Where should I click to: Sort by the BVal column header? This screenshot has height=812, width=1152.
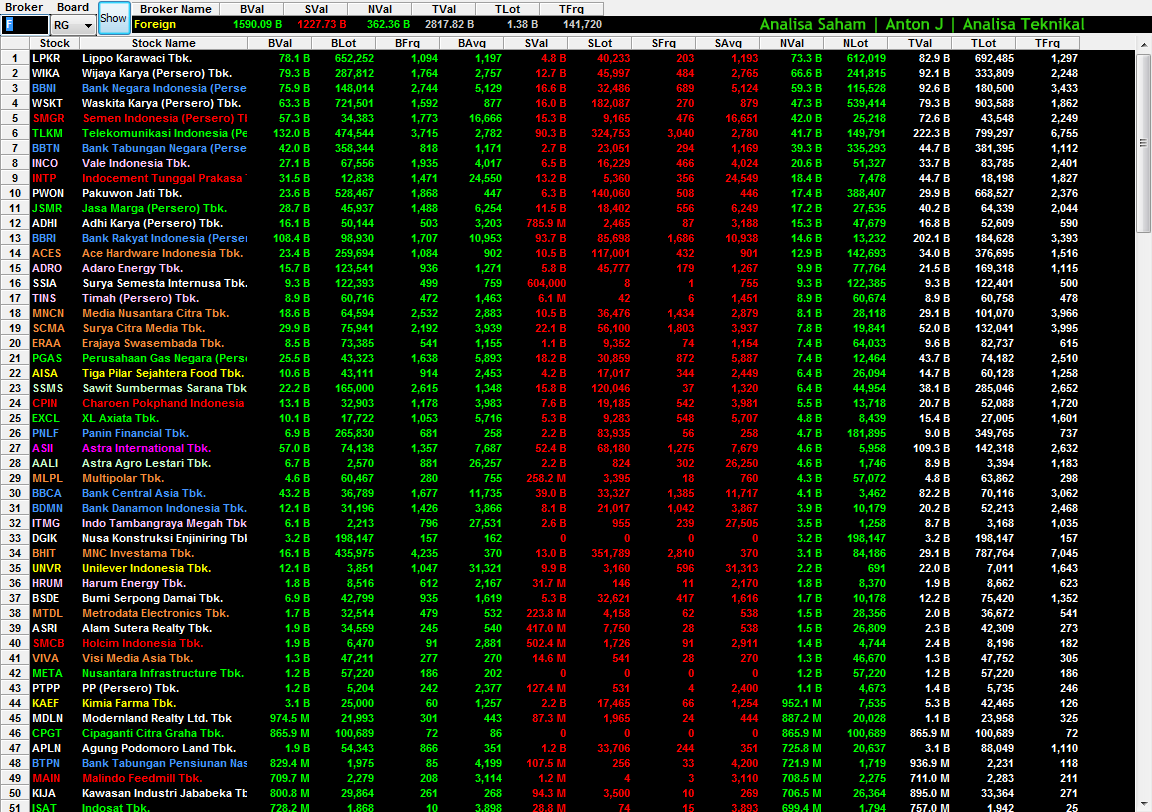[279, 43]
